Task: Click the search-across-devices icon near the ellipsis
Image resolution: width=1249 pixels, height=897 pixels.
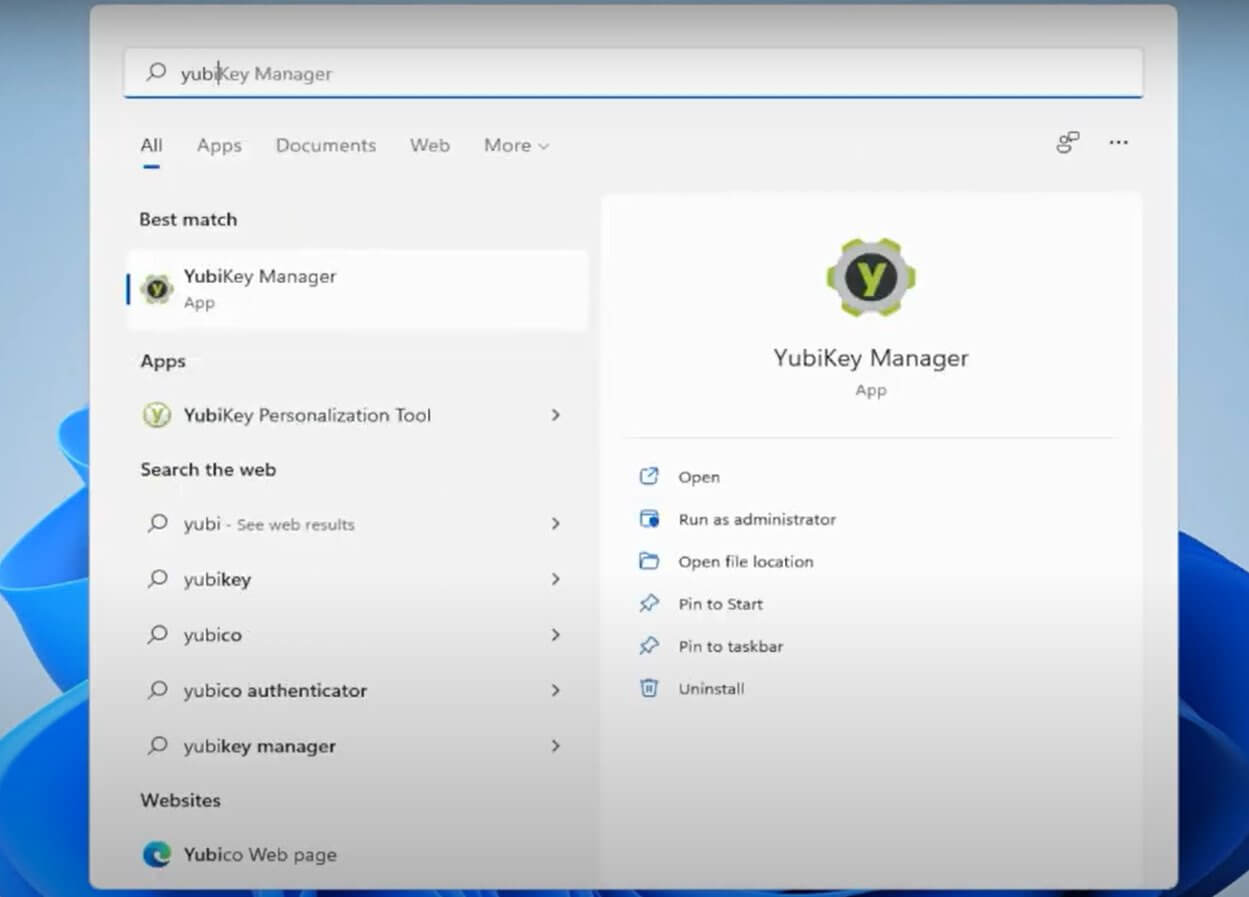Action: (x=1067, y=143)
